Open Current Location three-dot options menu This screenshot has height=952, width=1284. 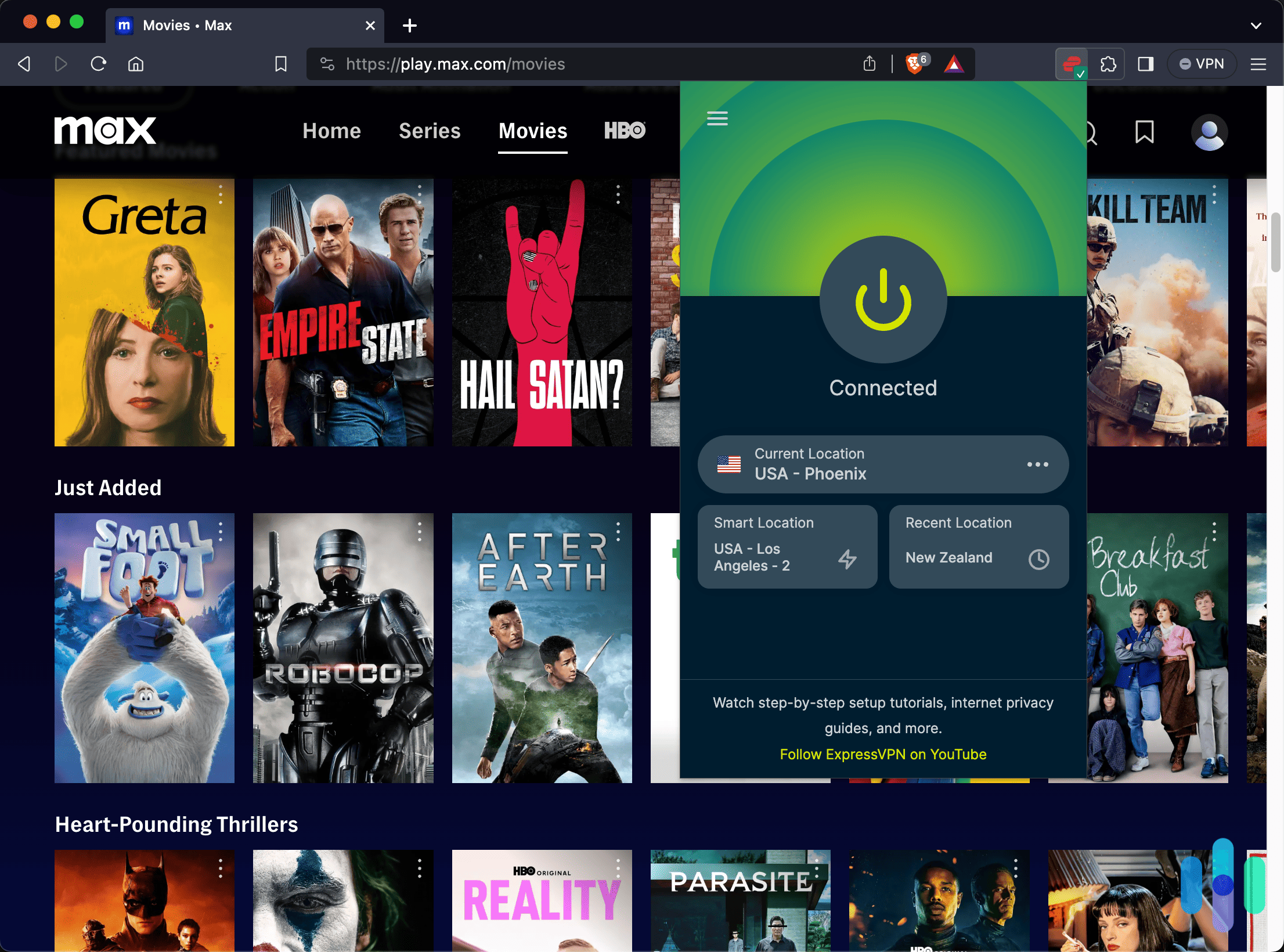pos(1038,464)
